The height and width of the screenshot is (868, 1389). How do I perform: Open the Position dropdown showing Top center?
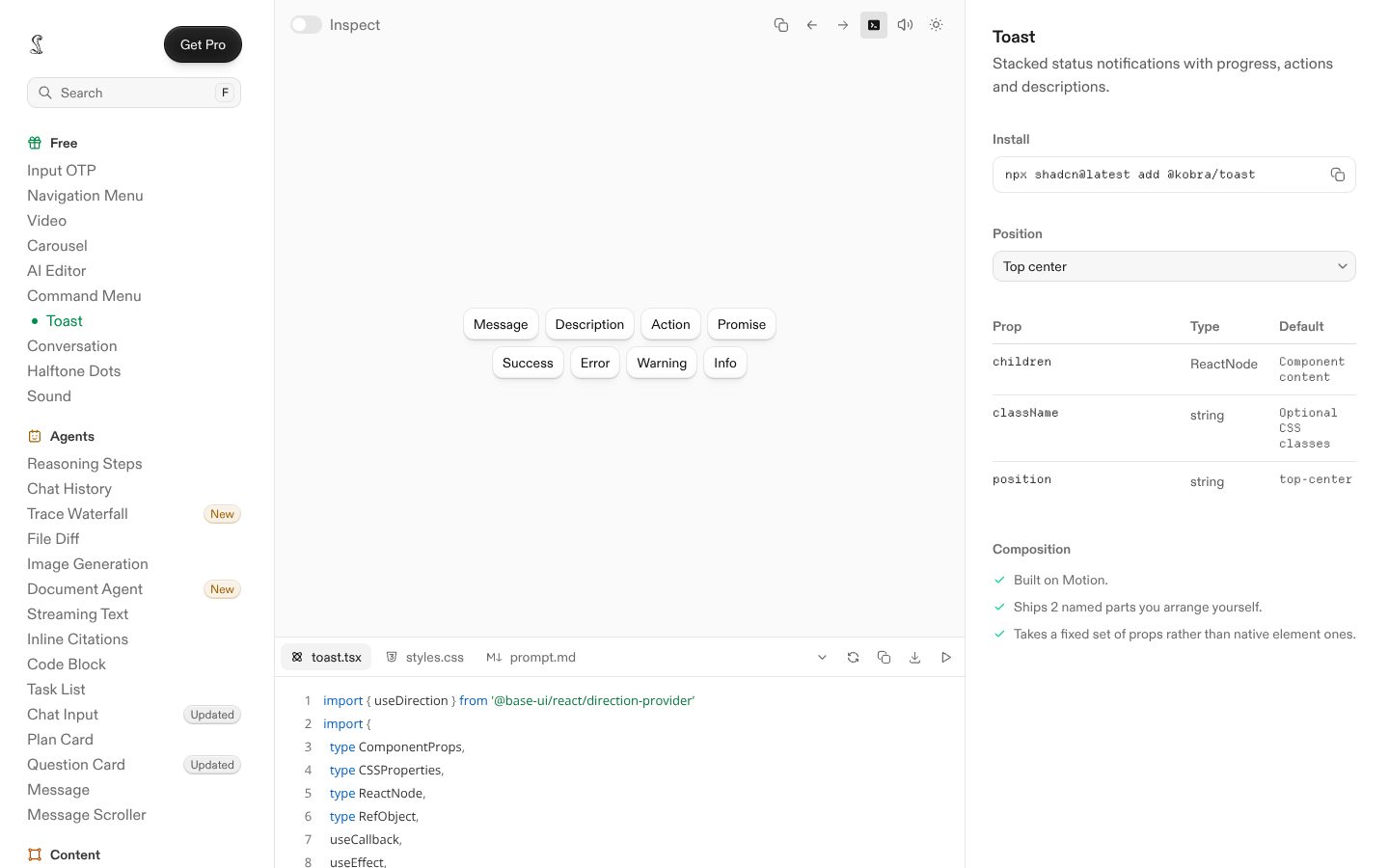(1174, 266)
